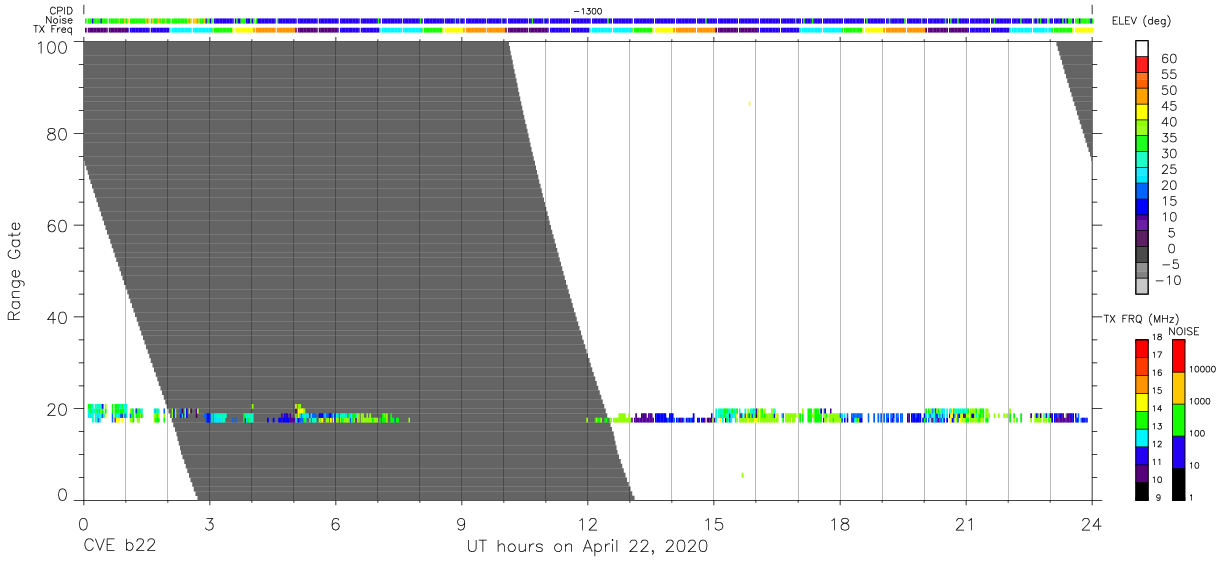
Task: Click the green swatch of the NOISE colorbar
Action: pos(1177,420)
